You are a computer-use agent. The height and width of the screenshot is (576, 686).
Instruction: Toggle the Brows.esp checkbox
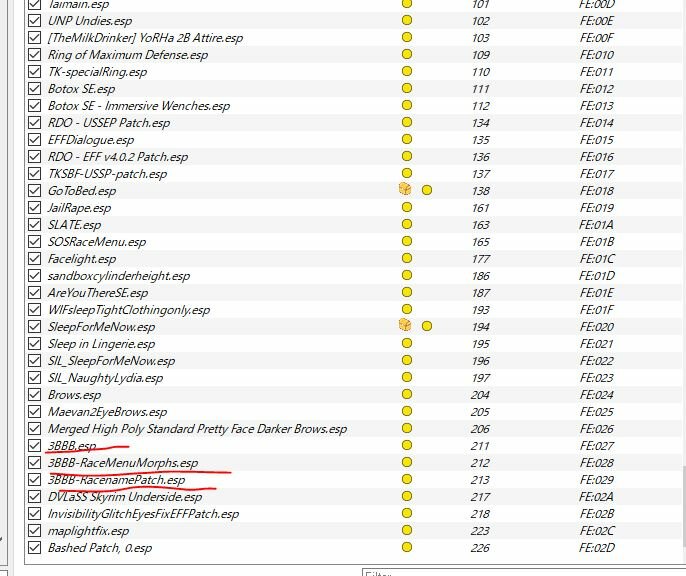click(x=34, y=394)
